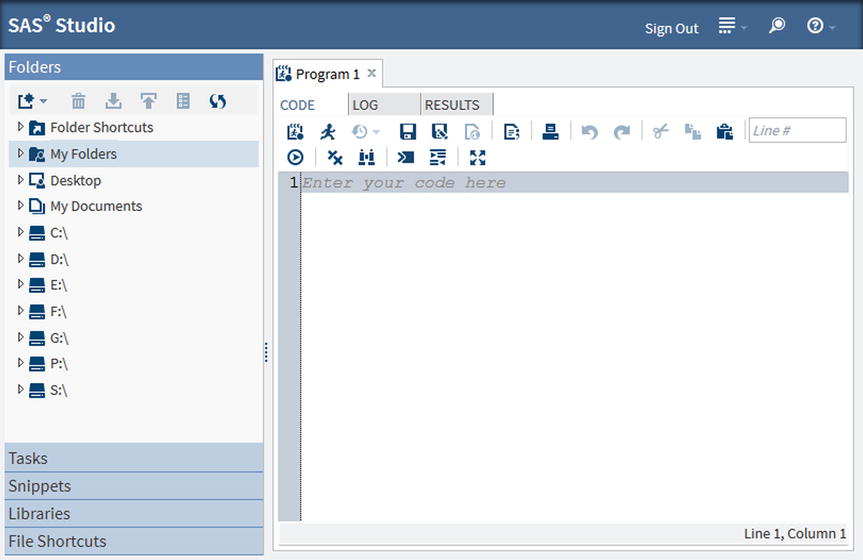Expand the C:\ drive node
The height and width of the screenshot is (560, 863).
(20, 232)
